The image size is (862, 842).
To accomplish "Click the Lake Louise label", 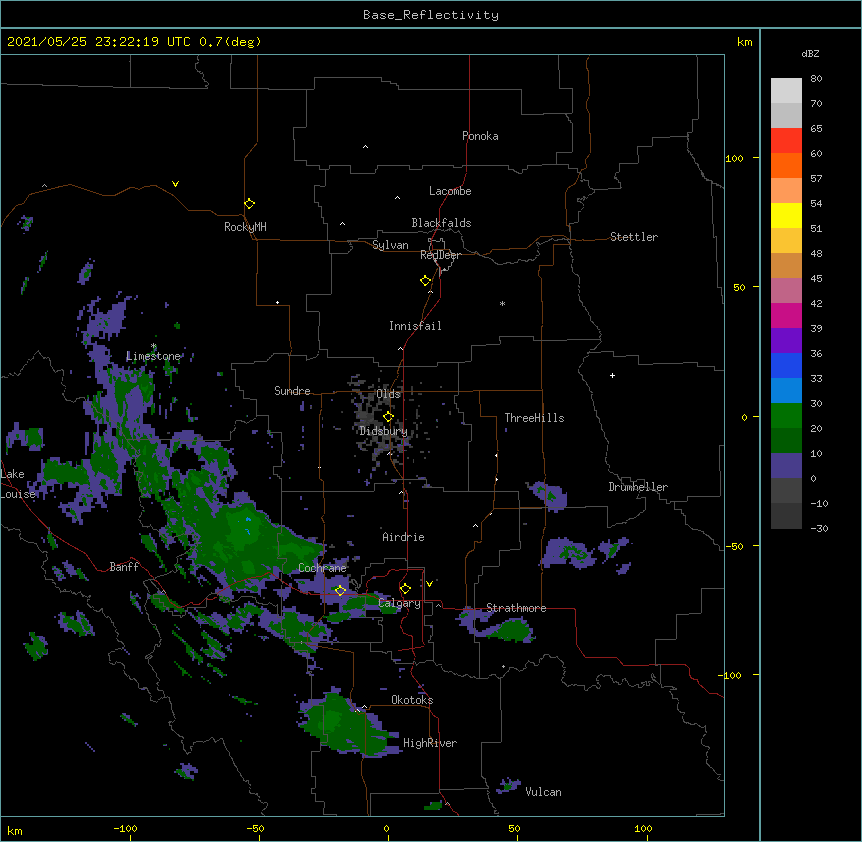I will 16,484.
